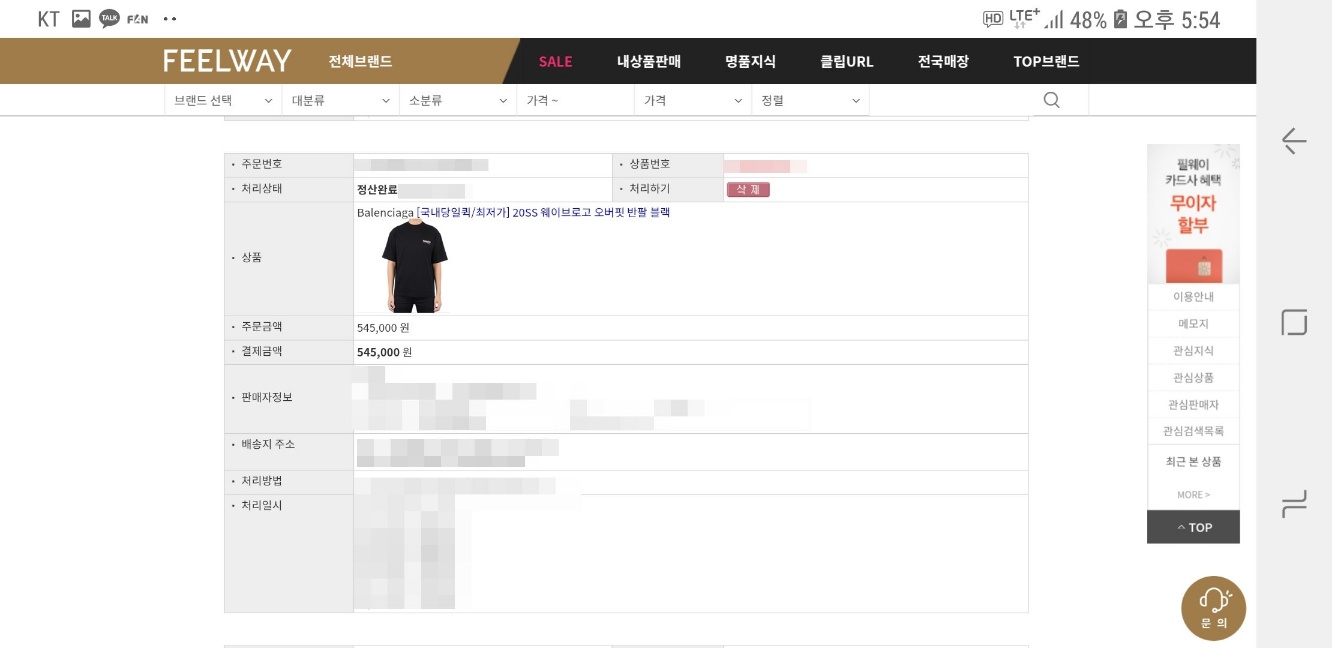The height and width of the screenshot is (648, 1332).
Task: Open 관심판매자 in the side menu
Action: click(1193, 405)
